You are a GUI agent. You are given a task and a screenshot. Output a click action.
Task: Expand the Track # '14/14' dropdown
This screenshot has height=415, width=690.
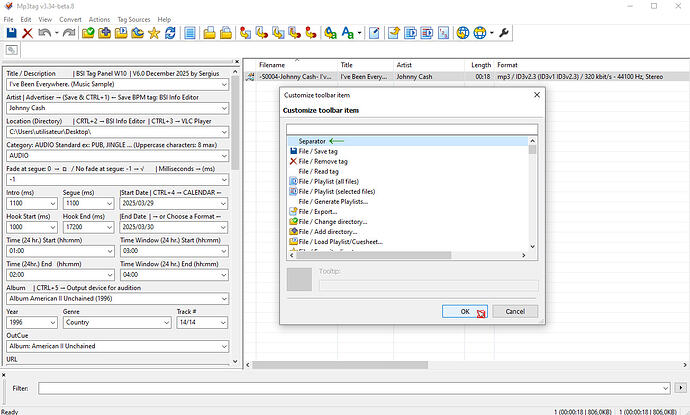click(x=223, y=323)
